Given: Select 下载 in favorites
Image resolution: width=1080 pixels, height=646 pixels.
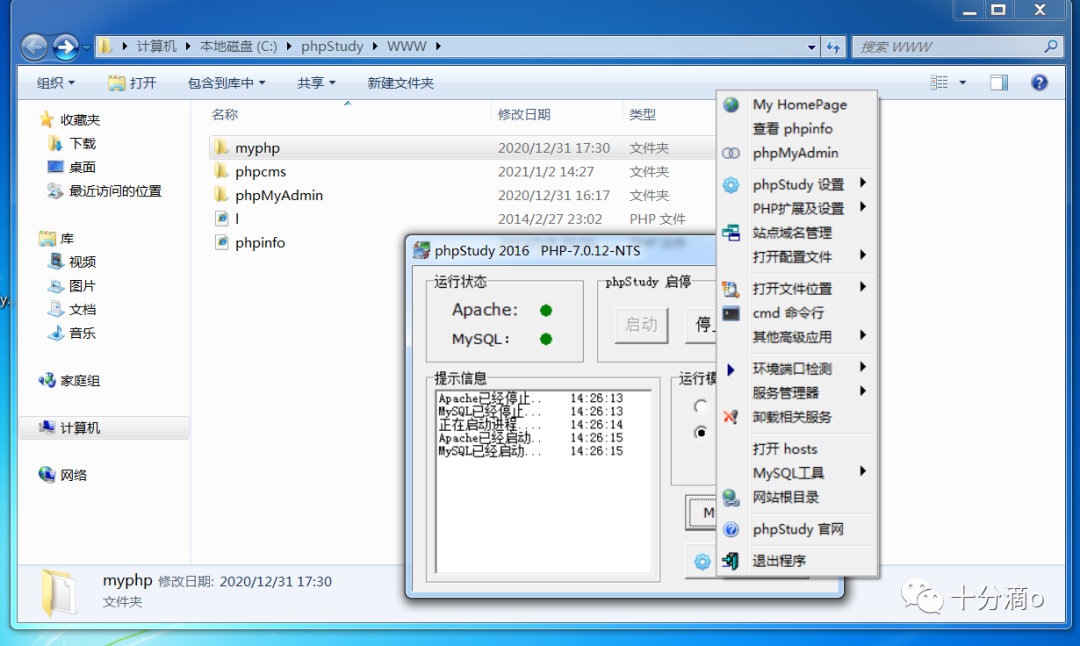Looking at the screenshot, I should (82, 143).
